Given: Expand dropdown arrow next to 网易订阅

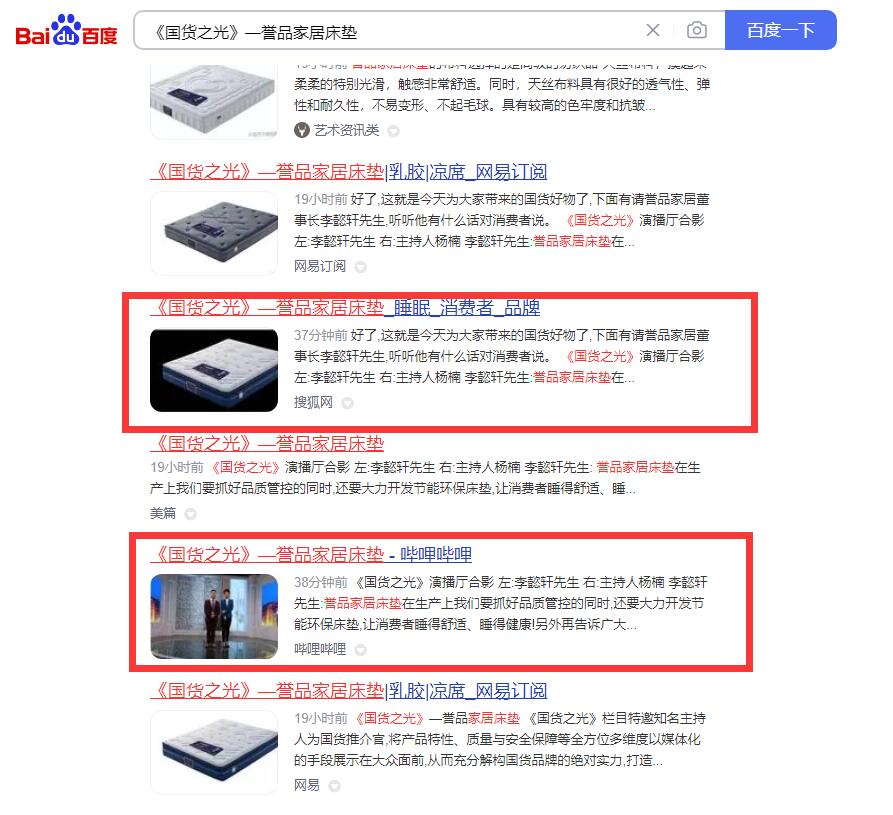Looking at the screenshot, I should click(360, 267).
